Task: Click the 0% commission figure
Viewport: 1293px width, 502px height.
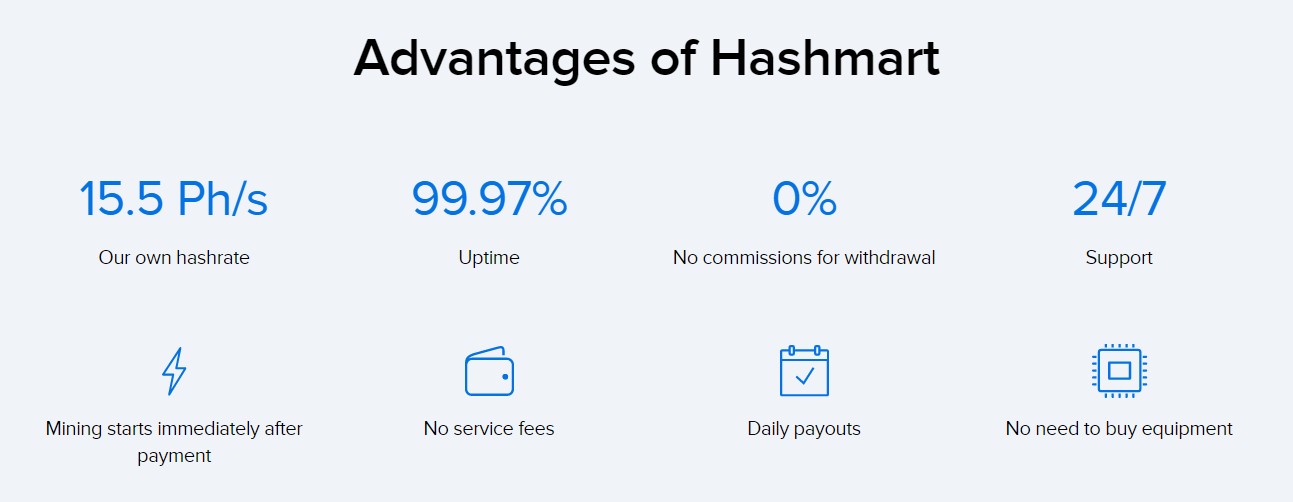Action: [804, 198]
